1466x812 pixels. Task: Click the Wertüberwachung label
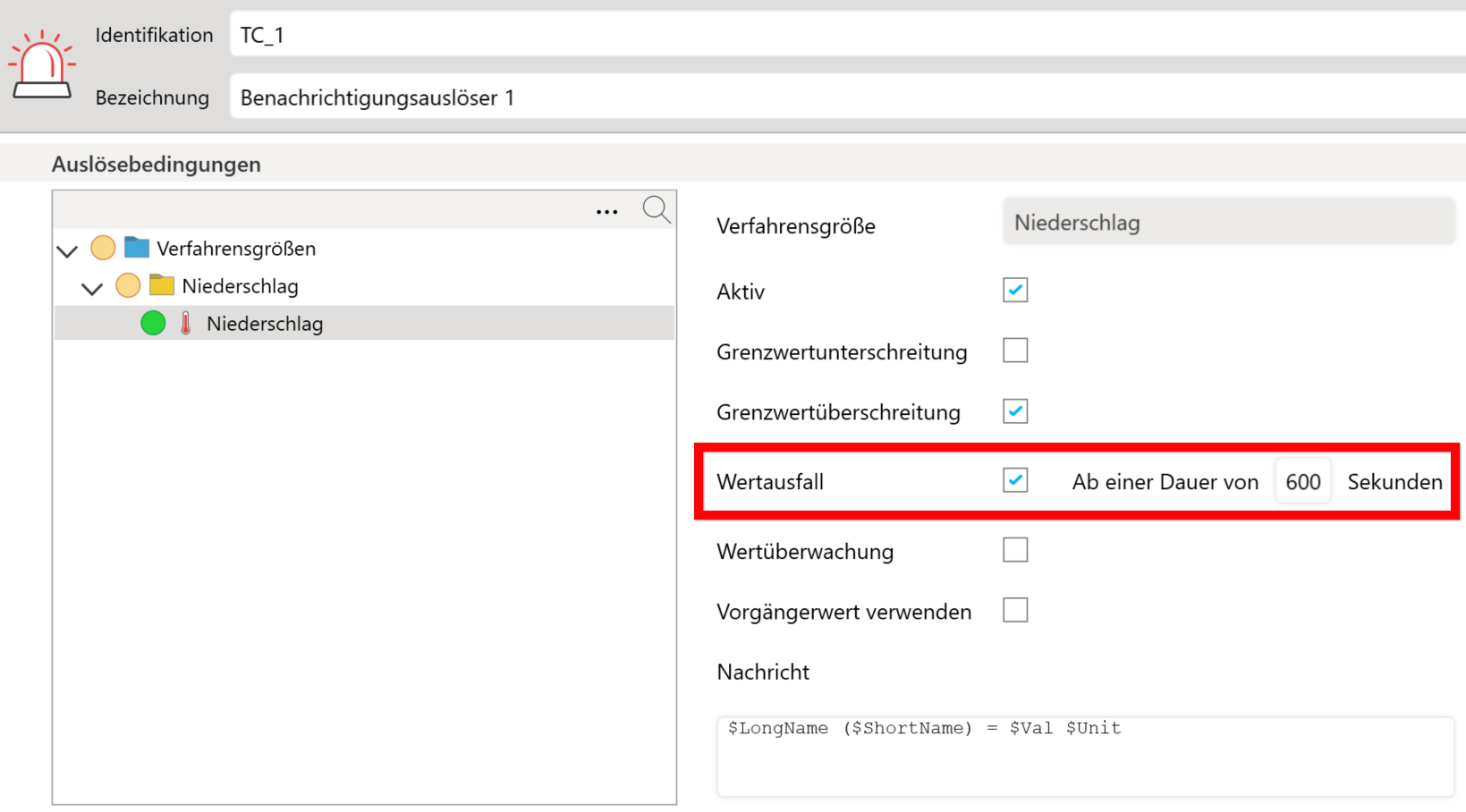805,552
